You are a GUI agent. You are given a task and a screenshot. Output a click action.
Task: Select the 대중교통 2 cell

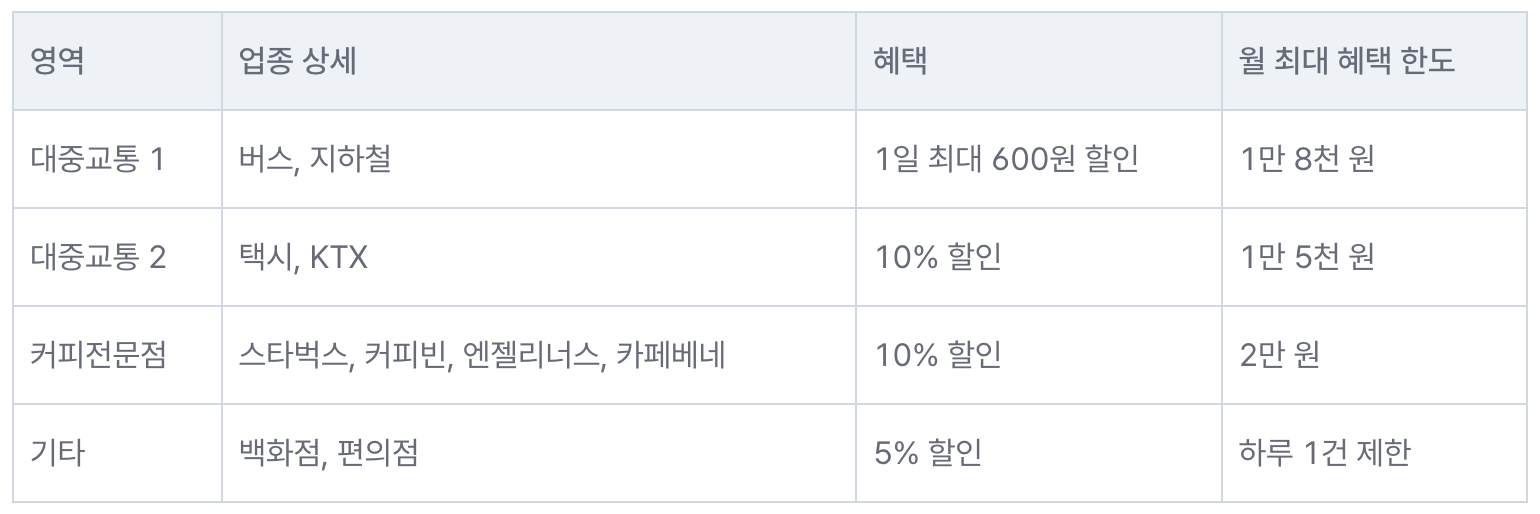tap(117, 257)
